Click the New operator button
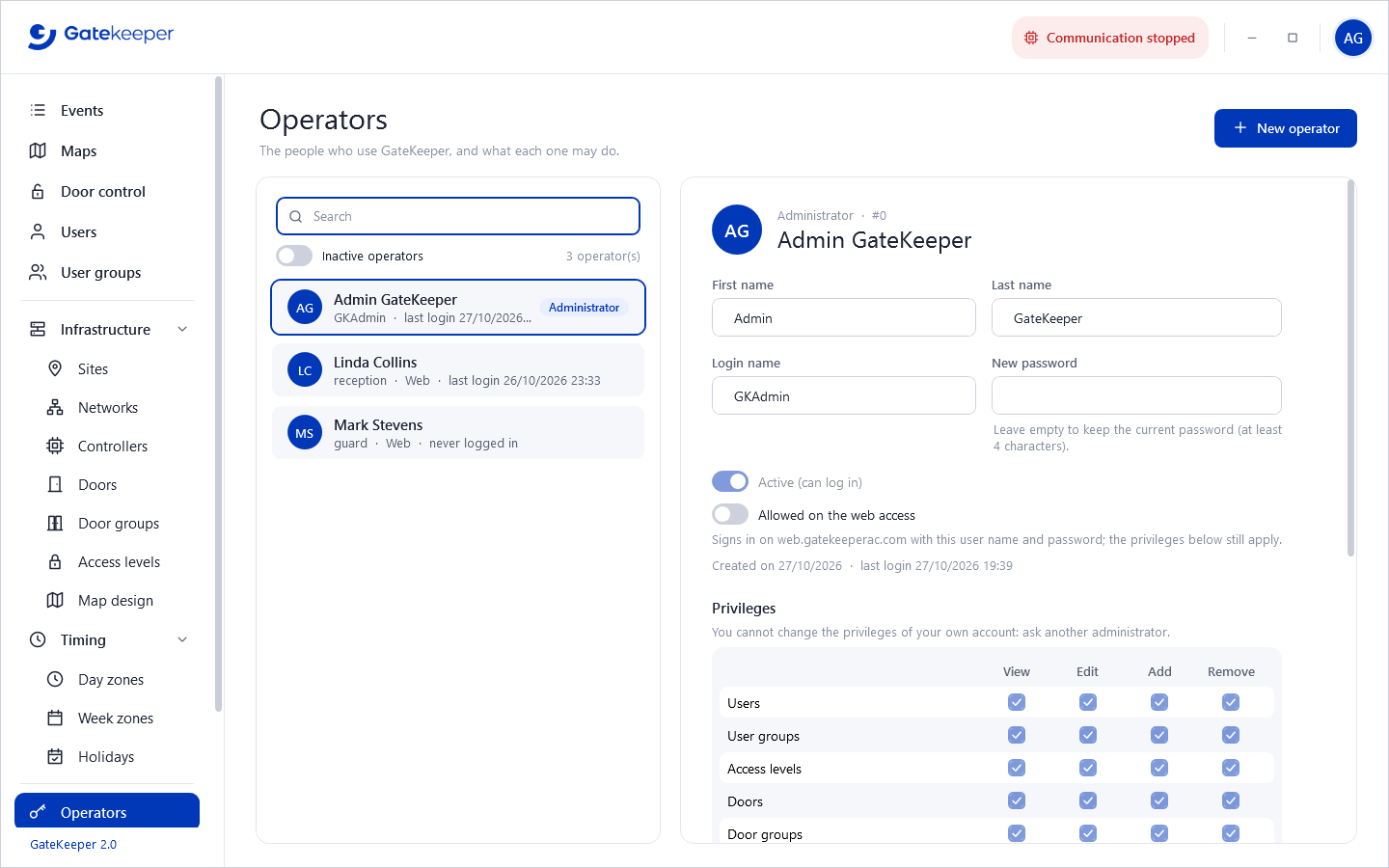Image resolution: width=1389 pixels, height=868 pixels. point(1285,128)
